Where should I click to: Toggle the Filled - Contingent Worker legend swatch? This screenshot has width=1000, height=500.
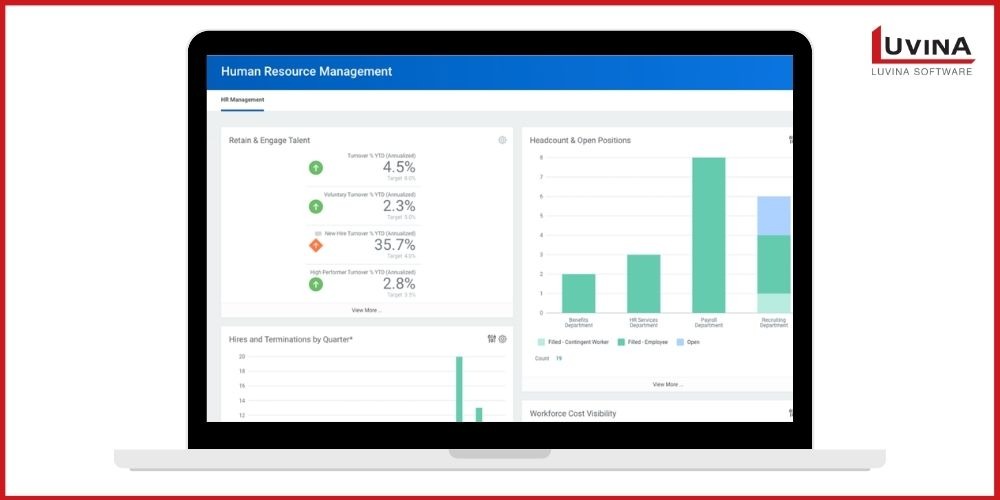541,342
